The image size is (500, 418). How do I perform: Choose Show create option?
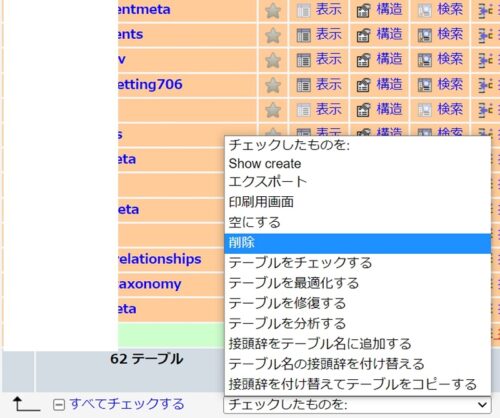click(x=265, y=164)
